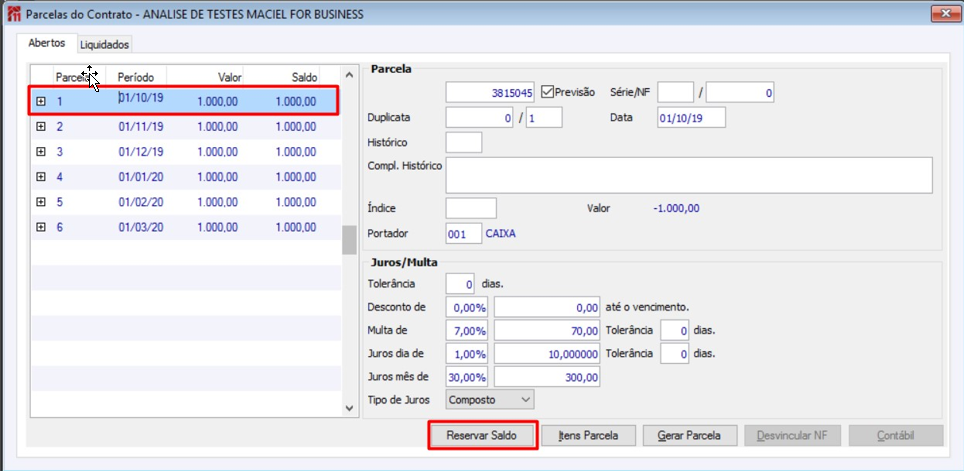This screenshot has height=471, width=964.
Task: Click the Saldo value of parcela 6
Action: click(296, 228)
